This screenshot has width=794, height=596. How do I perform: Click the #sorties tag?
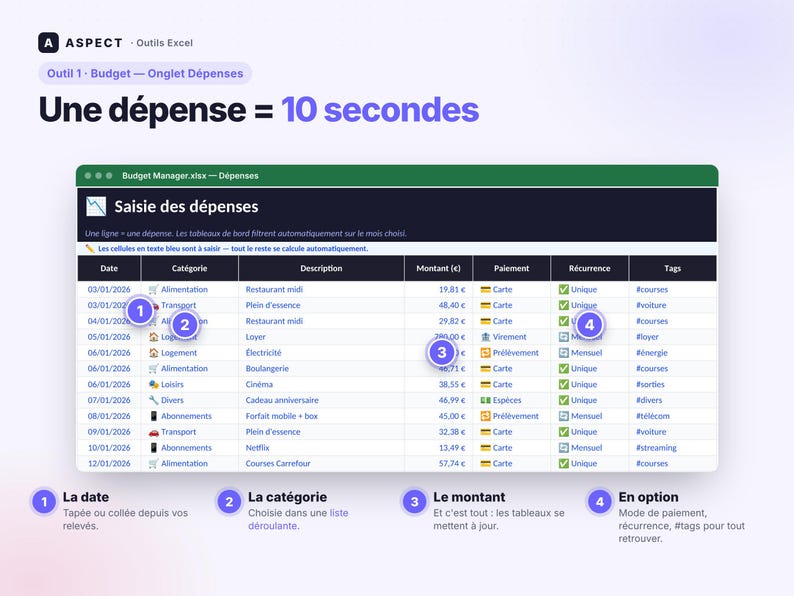pos(650,384)
